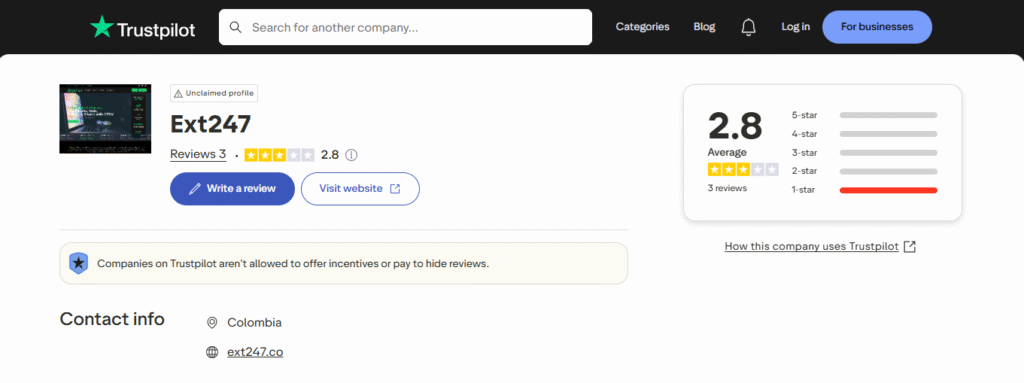This screenshot has width=1024, height=383.
Task: Select the 3-star rating row
Action: point(864,153)
